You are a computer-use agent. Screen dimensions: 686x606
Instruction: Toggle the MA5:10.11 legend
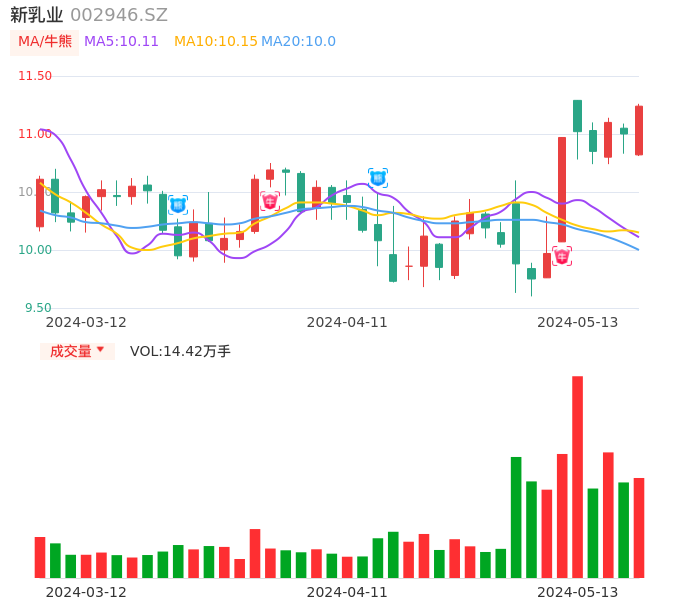[x=121, y=42]
